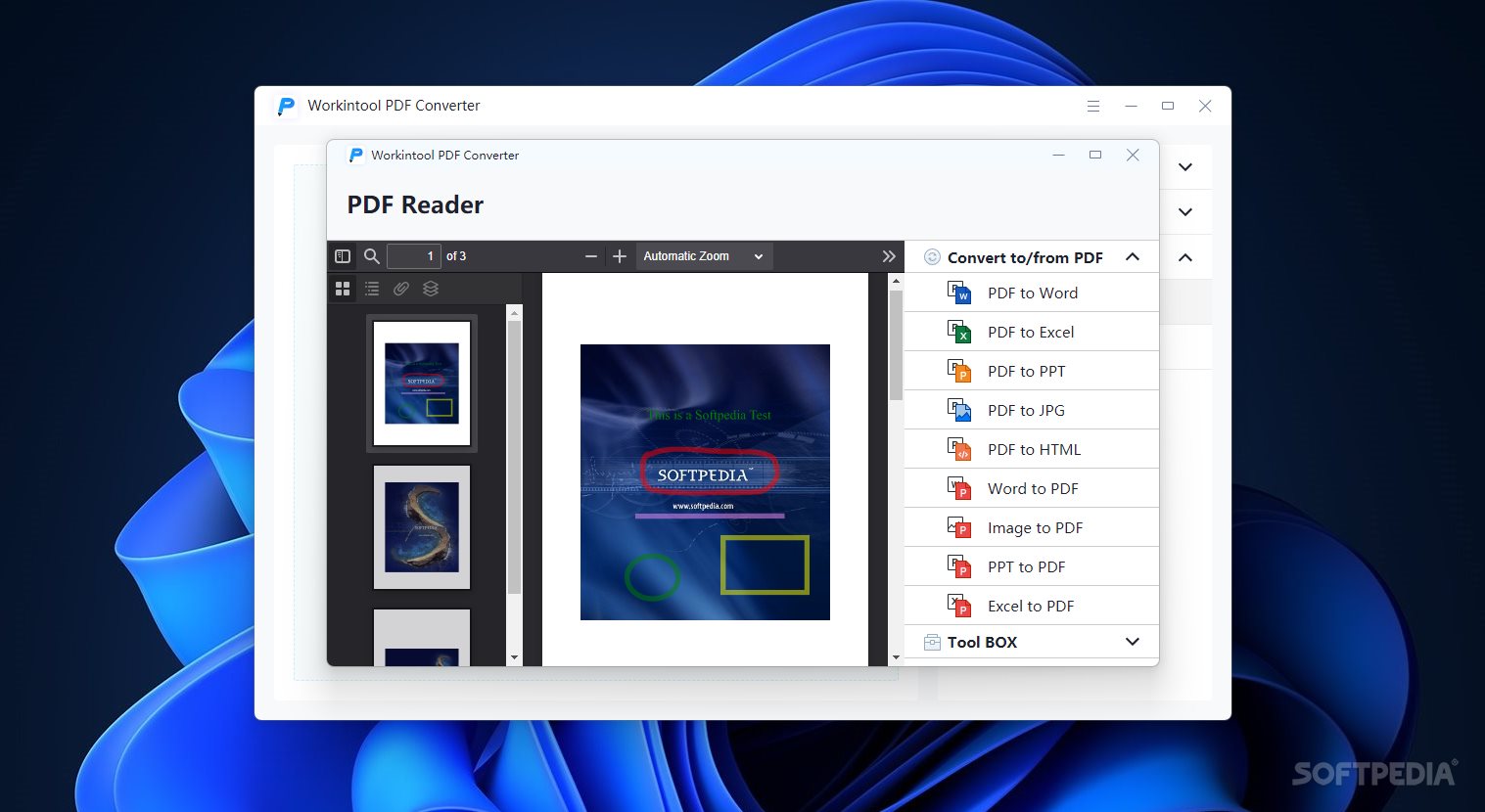Screen dimensions: 1485x812
Task: Choose PDF to PPT conversion
Action: point(1032,371)
